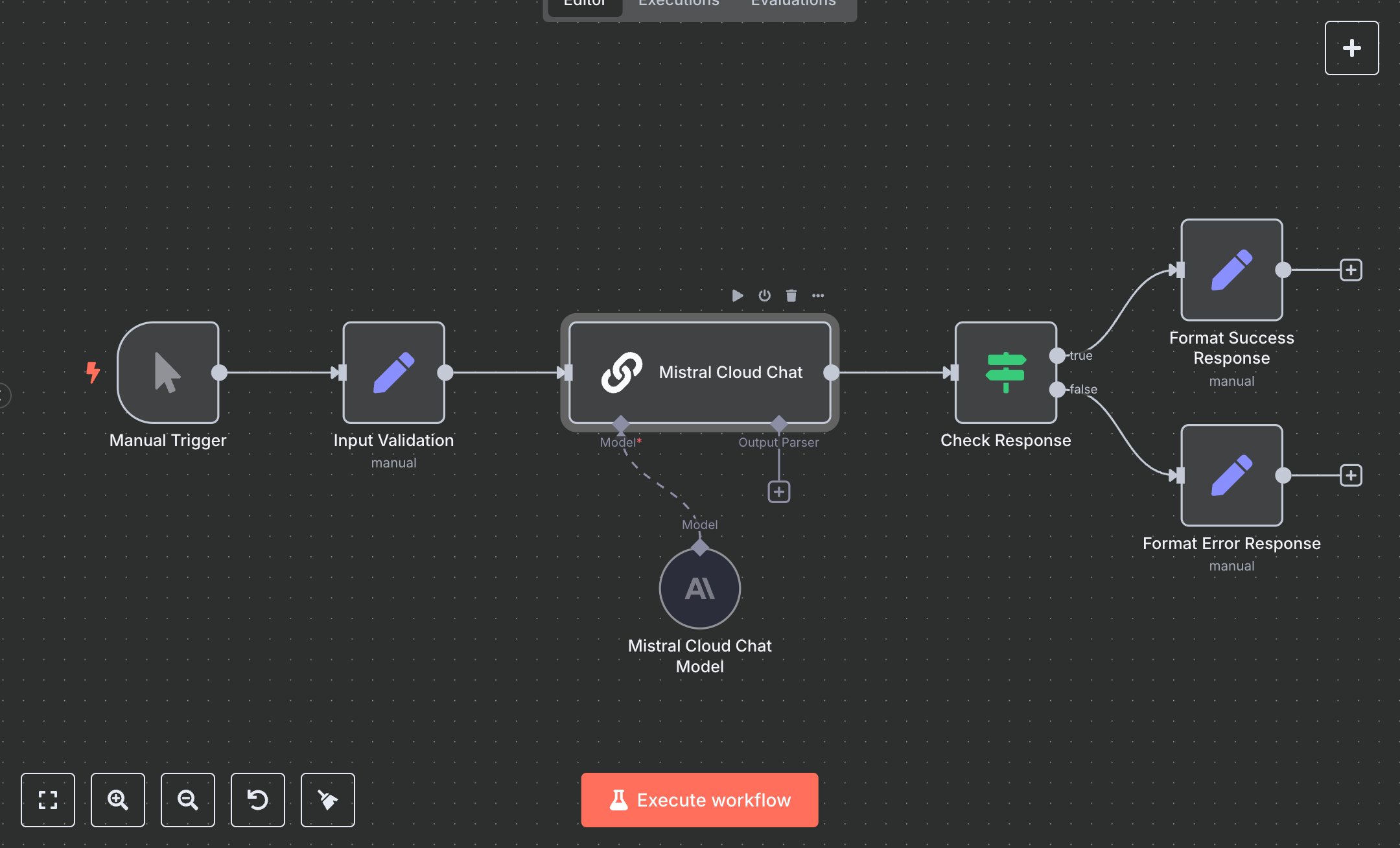This screenshot has height=848, width=1400.
Task: Add an Output Parser via plus icon
Action: [x=778, y=491]
